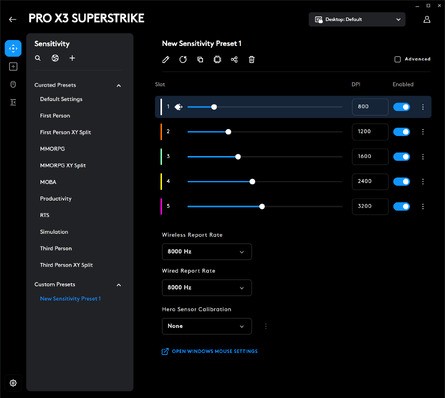Collapse the Curated Presets section
The width and height of the screenshot is (445, 398).
(x=119, y=86)
